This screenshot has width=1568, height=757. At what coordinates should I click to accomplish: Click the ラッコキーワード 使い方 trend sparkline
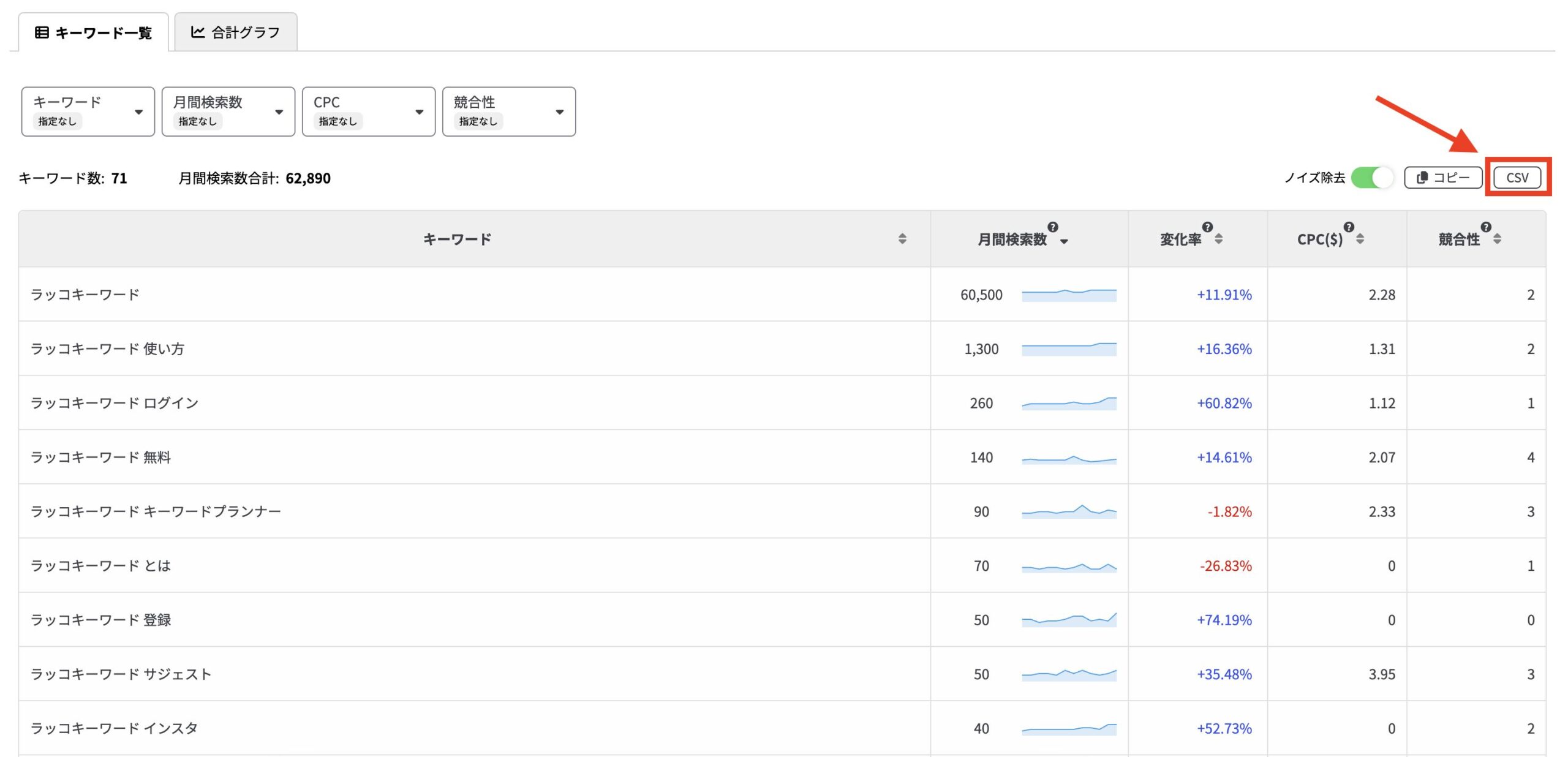pyautogui.click(x=1069, y=348)
